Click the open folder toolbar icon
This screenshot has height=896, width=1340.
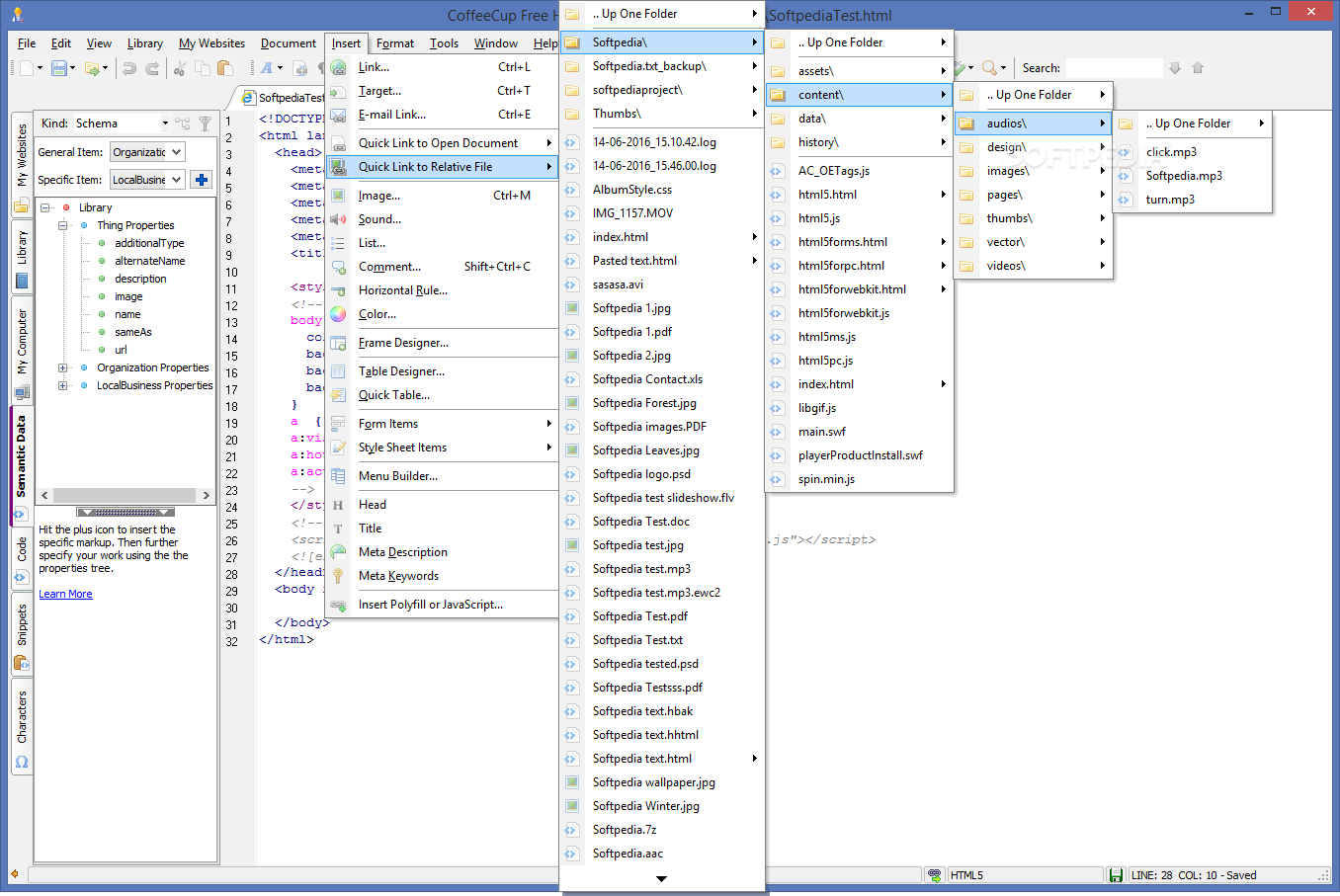(92, 68)
